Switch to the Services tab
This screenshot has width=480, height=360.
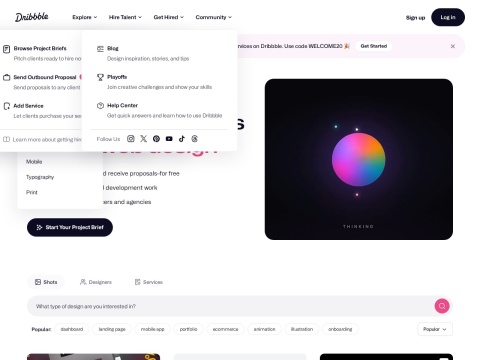[149, 282]
